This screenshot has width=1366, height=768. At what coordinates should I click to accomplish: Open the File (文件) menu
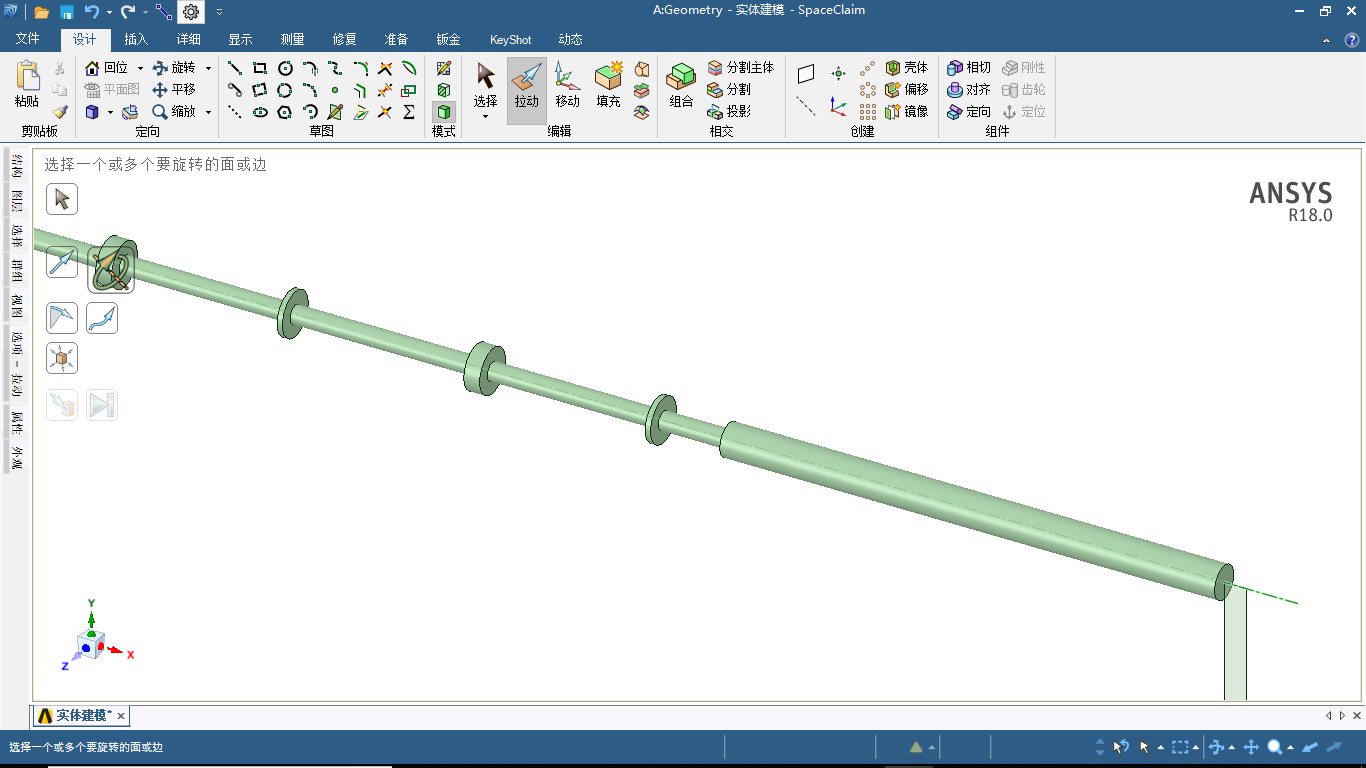coord(28,39)
